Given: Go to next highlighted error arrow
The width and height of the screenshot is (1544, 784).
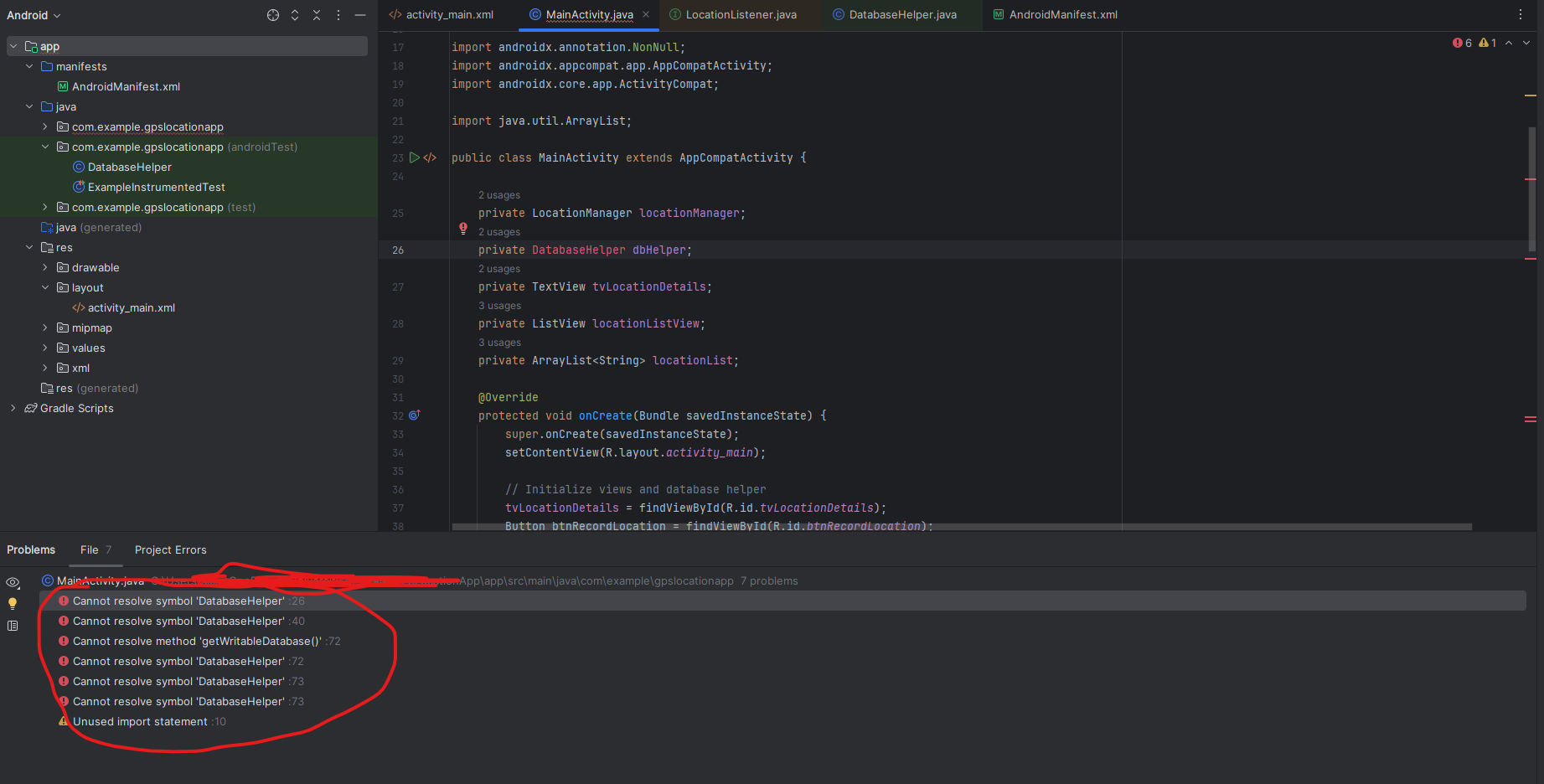Looking at the screenshot, I should [1526, 43].
